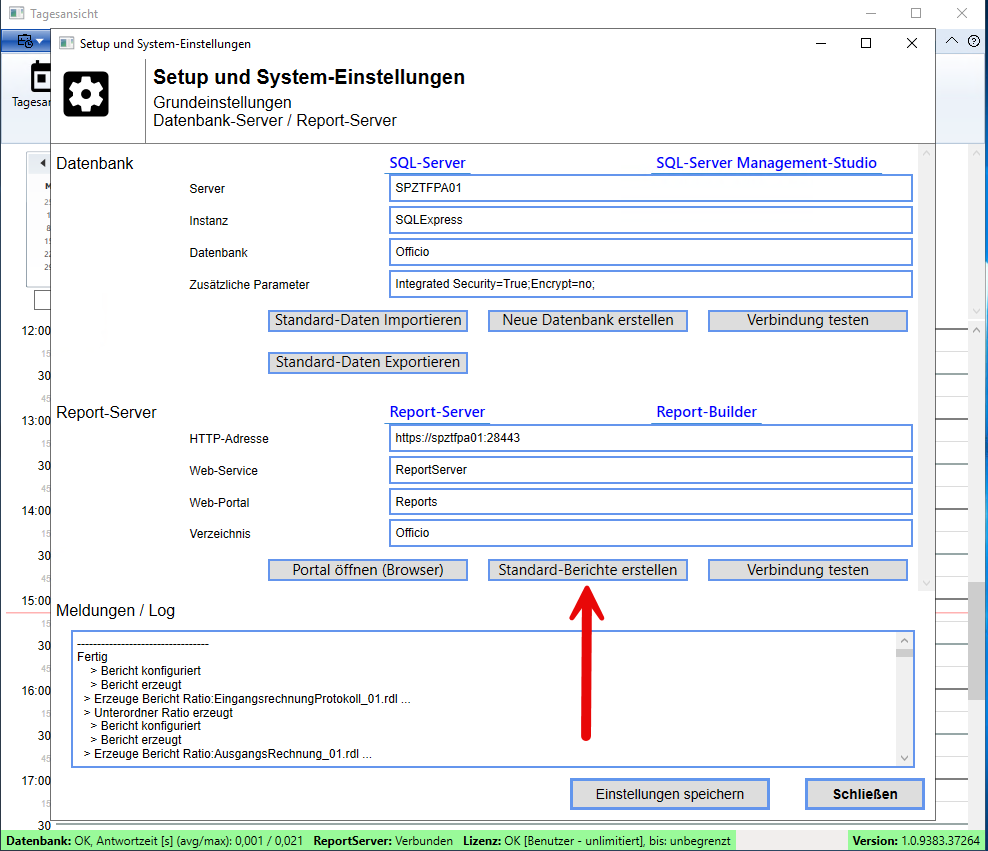The image size is (988, 851).
Task: Click Portal öffnen (Browser) button
Action: tap(369, 570)
